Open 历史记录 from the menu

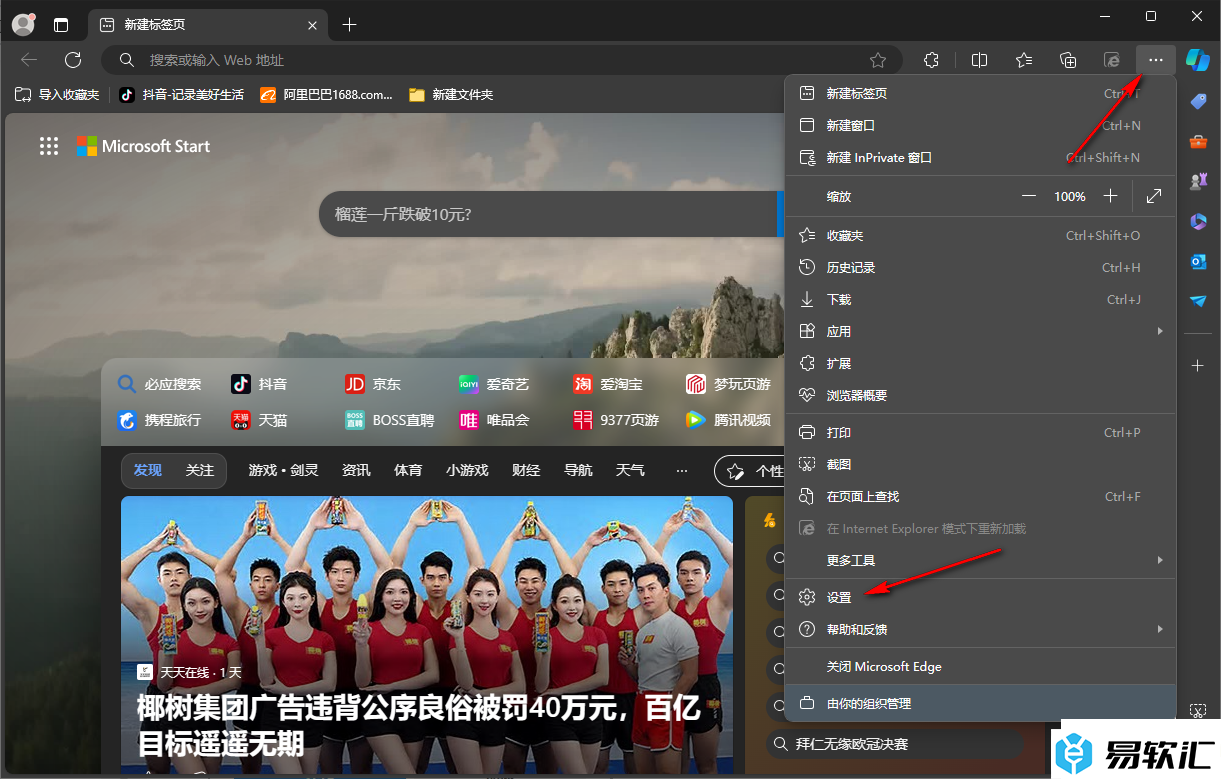851,267
